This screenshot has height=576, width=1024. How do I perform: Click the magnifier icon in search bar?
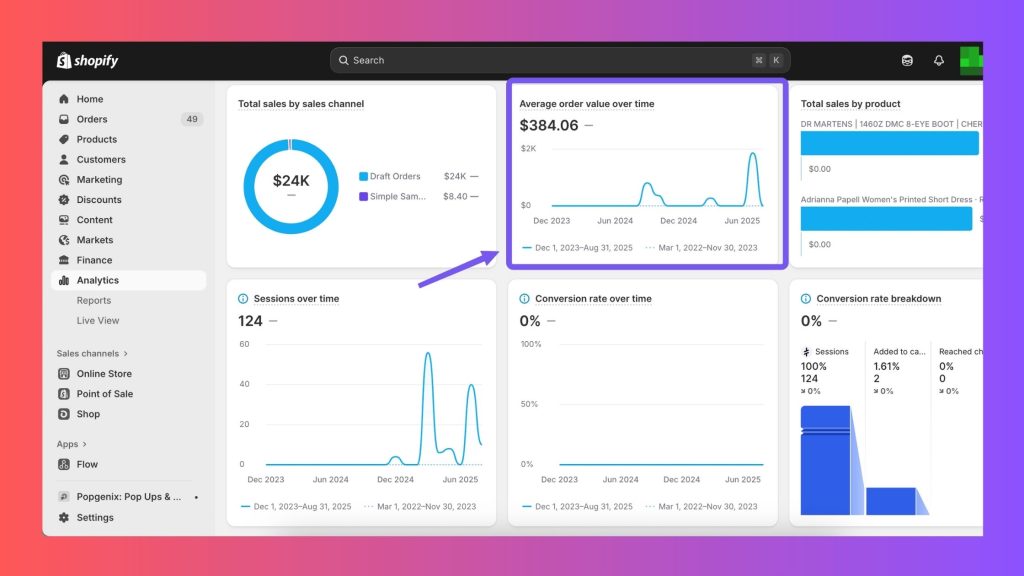click(x=344, y=60)
